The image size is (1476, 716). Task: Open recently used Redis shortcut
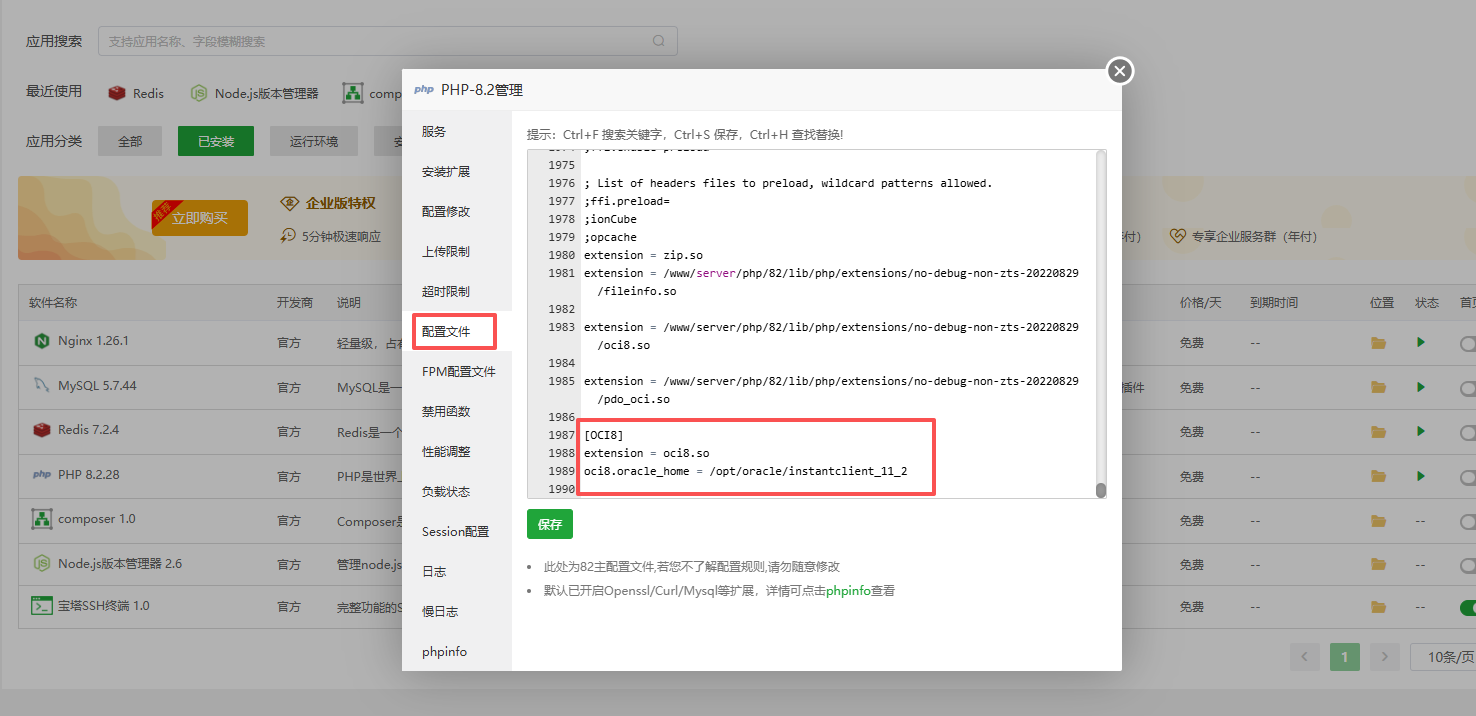136,93
